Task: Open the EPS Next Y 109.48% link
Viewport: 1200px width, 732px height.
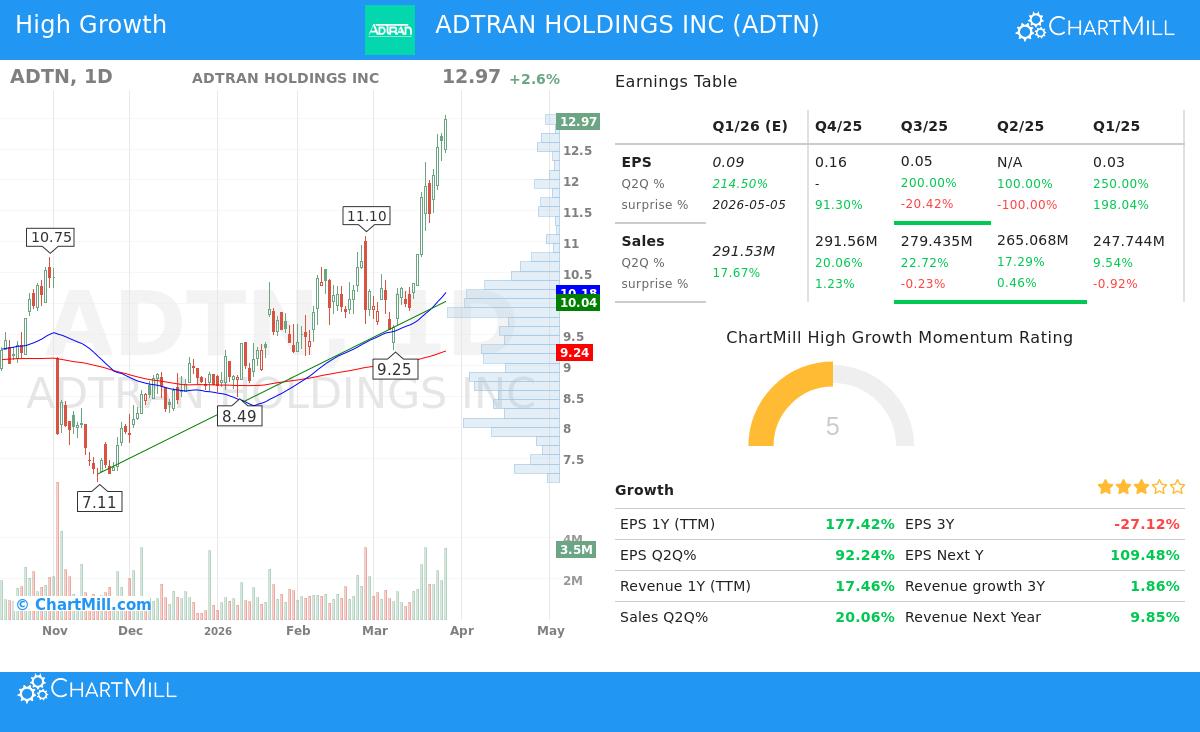Action: [1147, 554]
